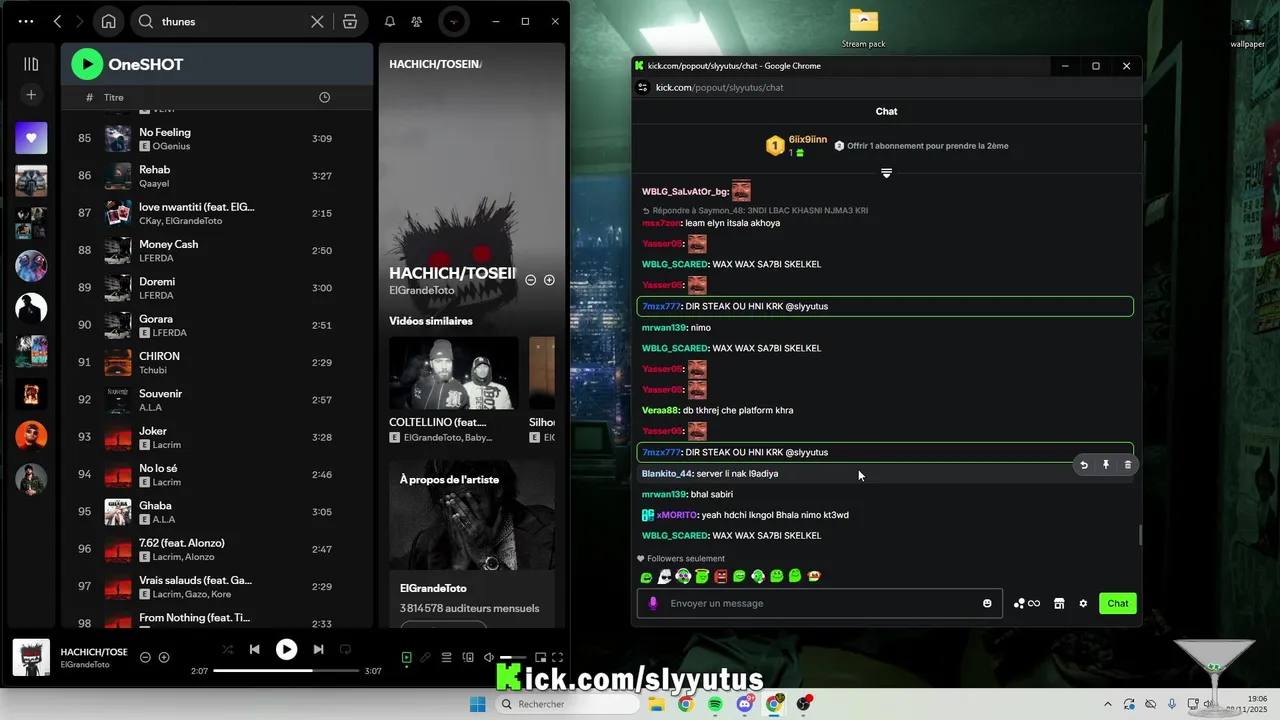
Task: Toggle repeat in the Spotify player
Action: tap(346, 649)
